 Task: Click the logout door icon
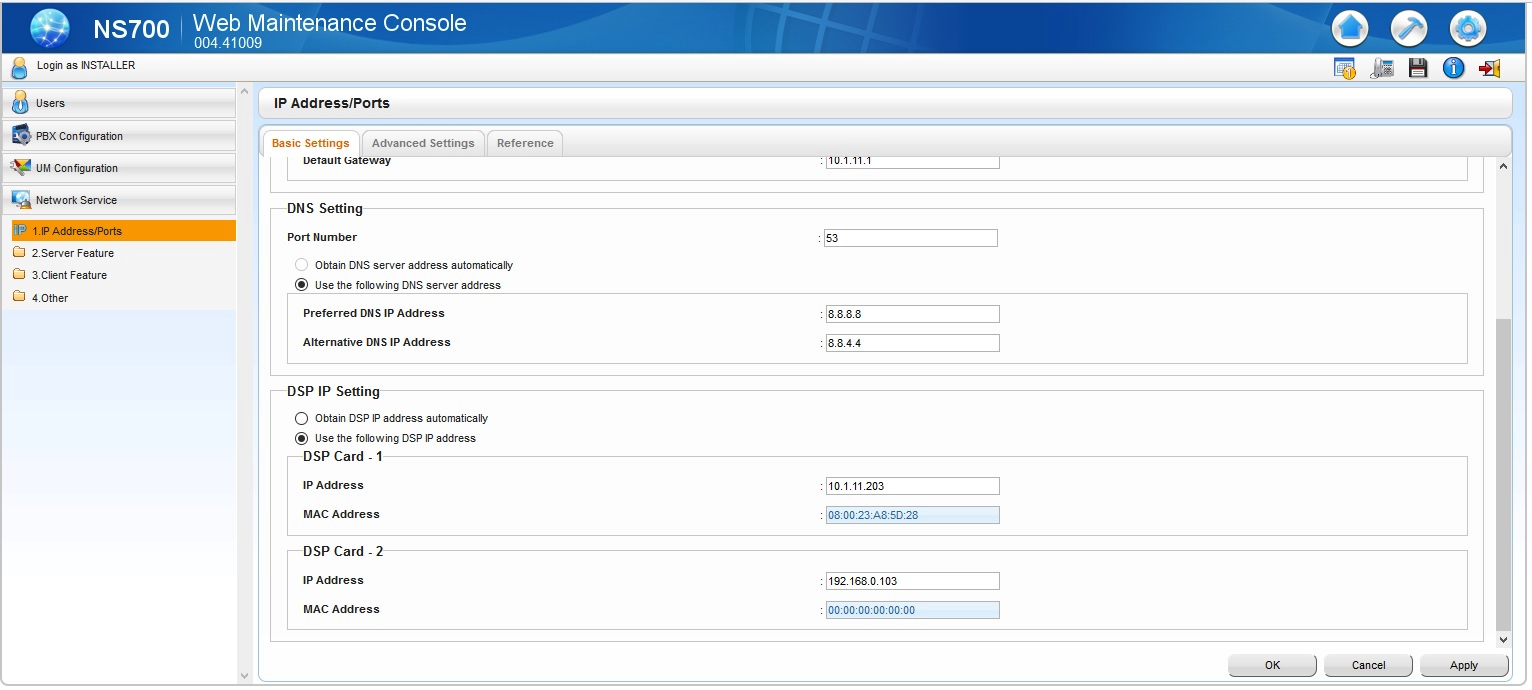pyautogui.click(x=1490, y=68)
